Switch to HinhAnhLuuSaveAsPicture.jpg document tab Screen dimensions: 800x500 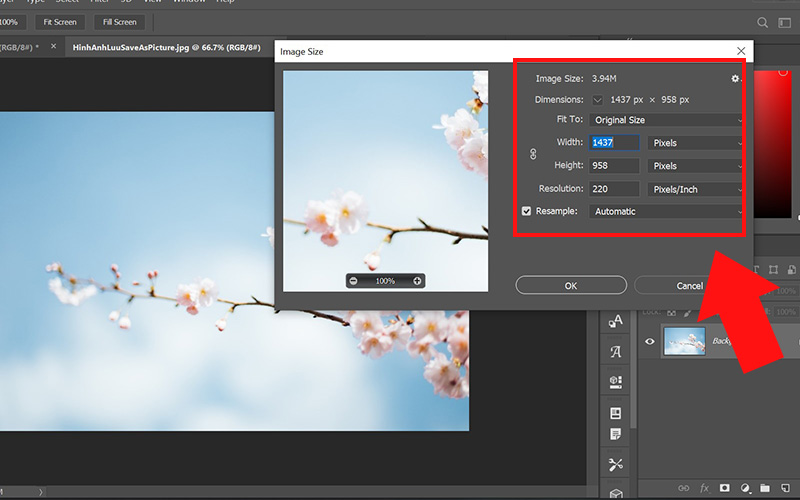coord(166,47)
